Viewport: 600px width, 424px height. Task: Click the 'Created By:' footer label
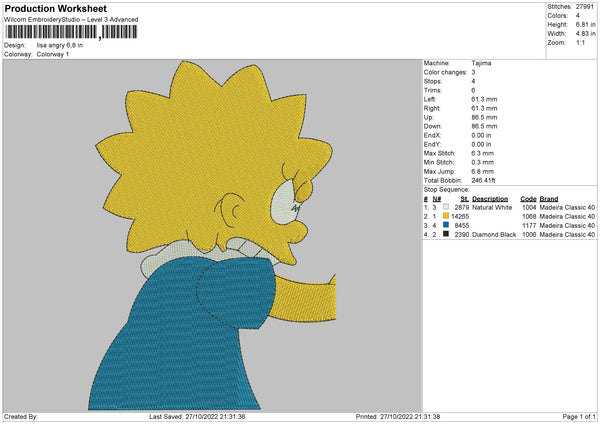click(x=21, y=417)
